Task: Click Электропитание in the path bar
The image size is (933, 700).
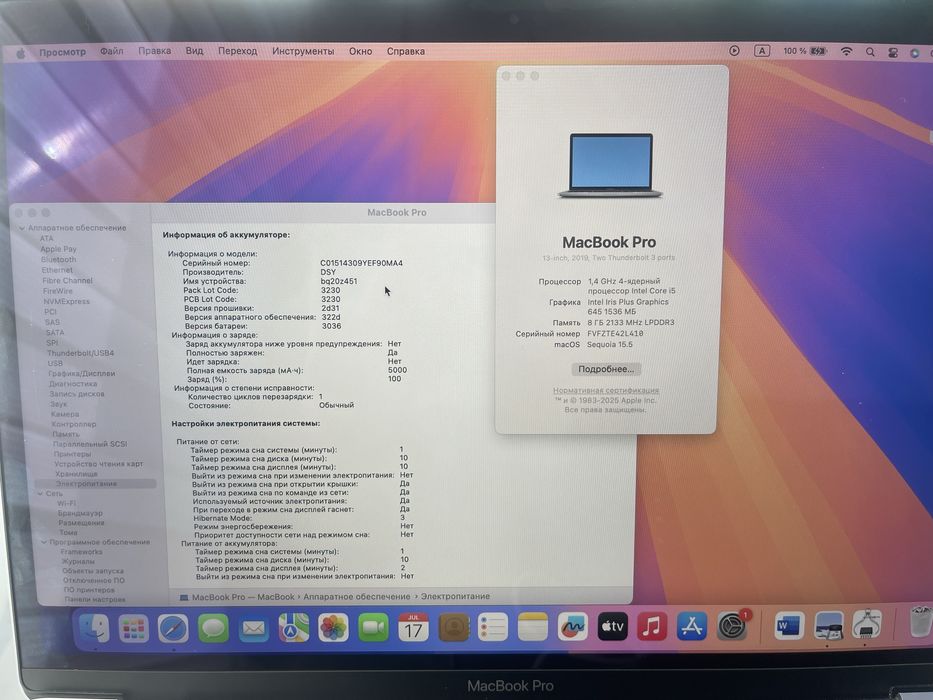Action: 455,596
